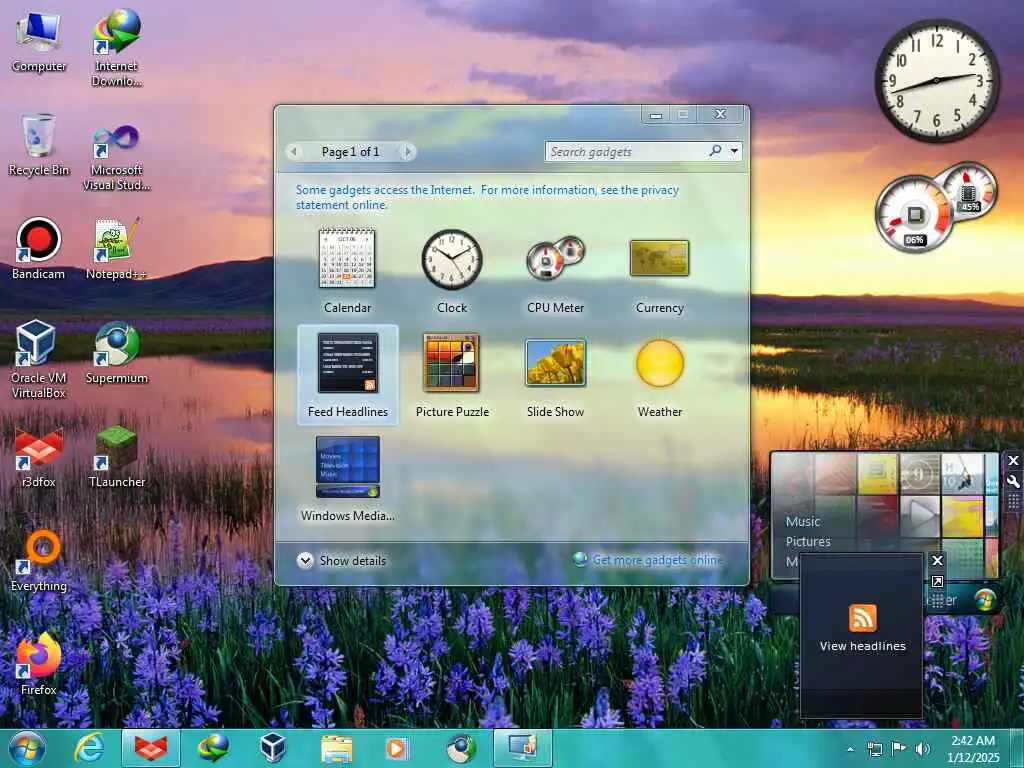Close the Feed Headlines desktop gadget
Image resolution: width=1024 pixels, height=768 pixels.
click(937, 560)
